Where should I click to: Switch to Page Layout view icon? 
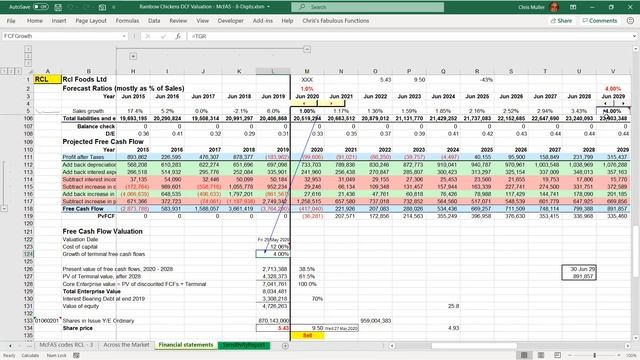point(541,355)
